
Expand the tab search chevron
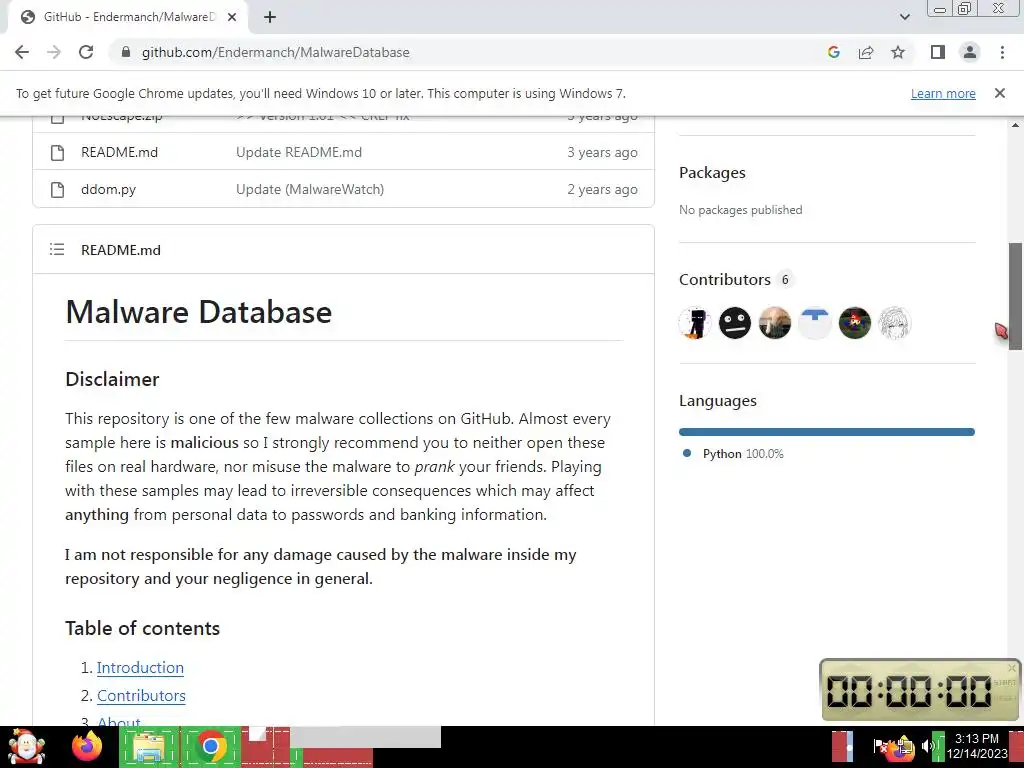pyautogui.click(x=904, y=17)
